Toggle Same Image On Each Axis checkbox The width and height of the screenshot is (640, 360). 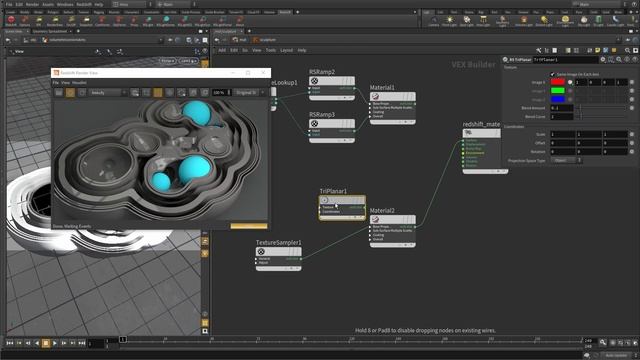pos(553,74)
